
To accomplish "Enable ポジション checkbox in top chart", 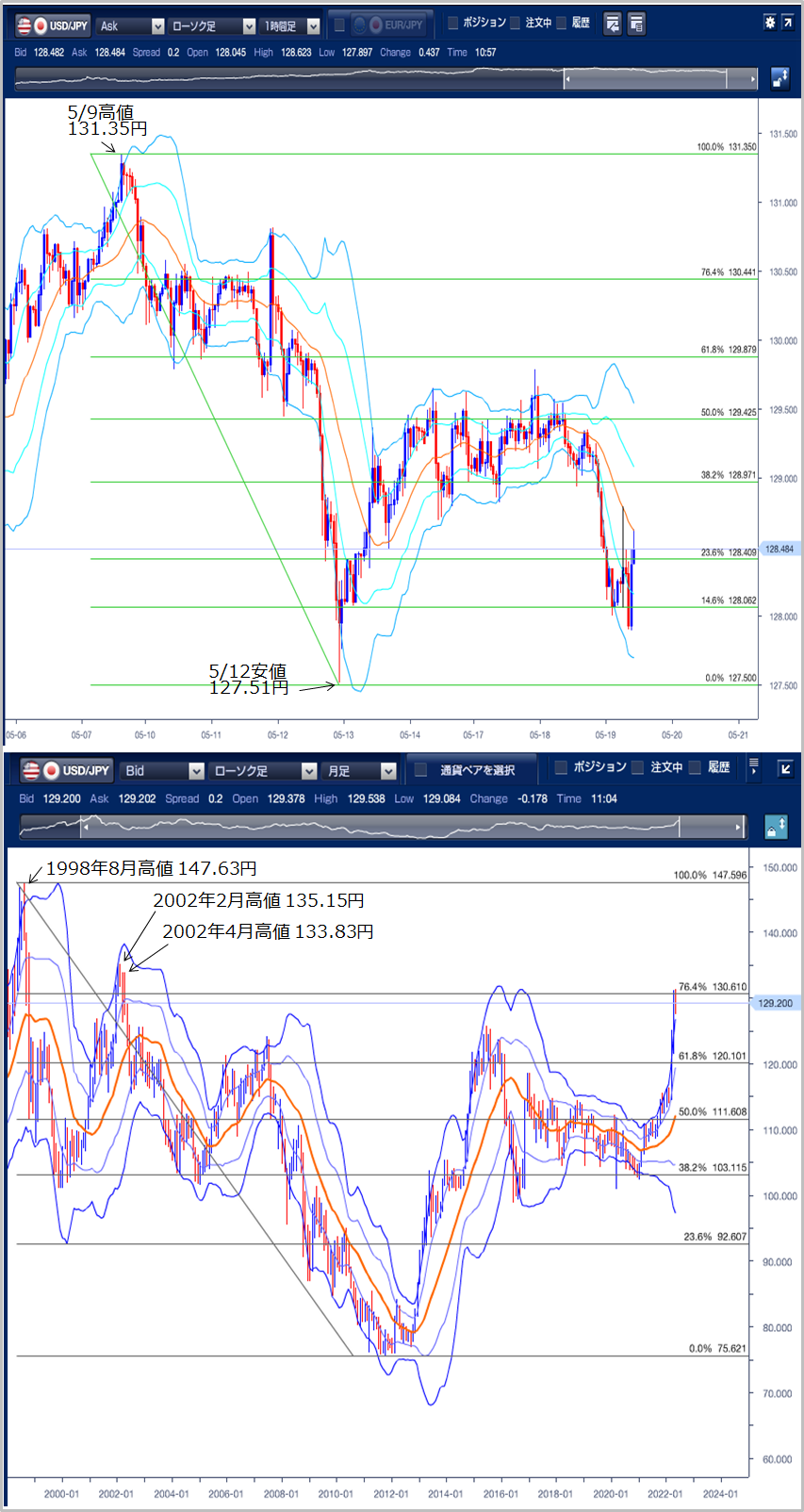I will [x=453, y=24].
